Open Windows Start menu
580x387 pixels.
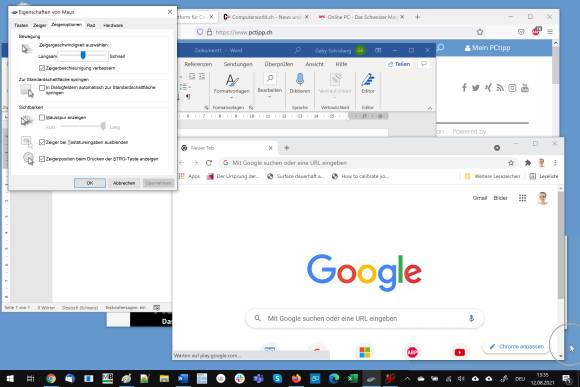click(x=10, y=378)
